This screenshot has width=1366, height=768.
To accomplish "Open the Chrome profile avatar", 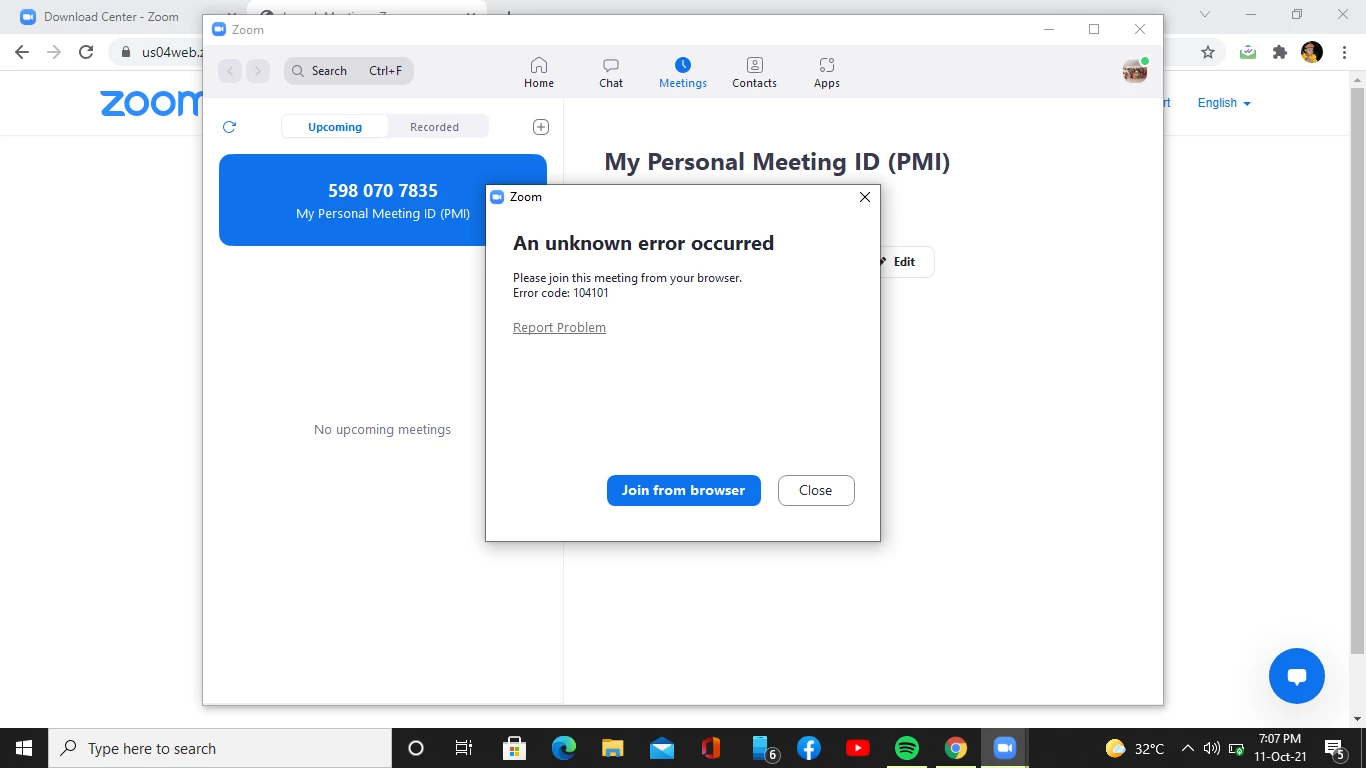I will (x=1312, y=52).
